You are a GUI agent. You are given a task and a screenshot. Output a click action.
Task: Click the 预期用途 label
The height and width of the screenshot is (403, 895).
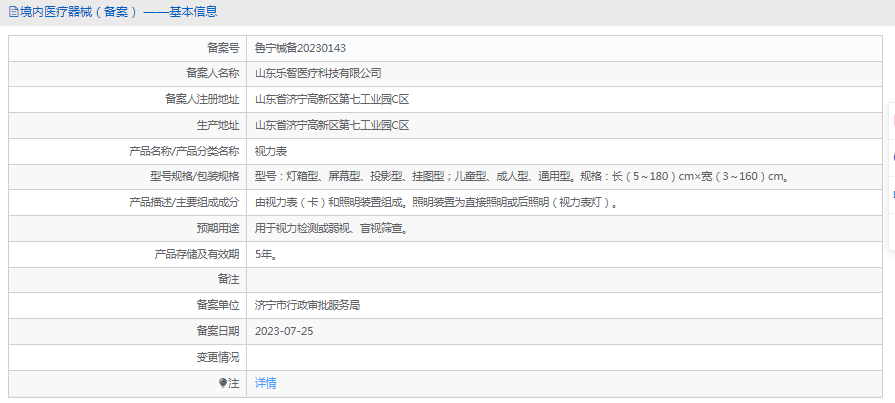218,229
